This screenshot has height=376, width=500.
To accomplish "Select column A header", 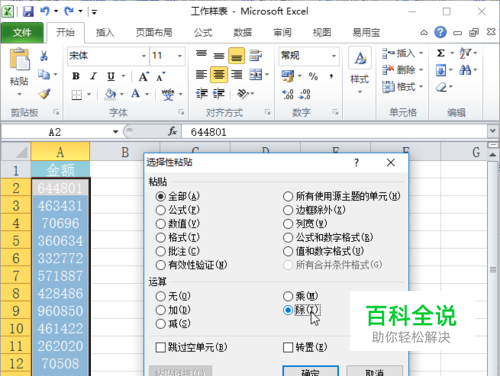I will pos(60,152).
